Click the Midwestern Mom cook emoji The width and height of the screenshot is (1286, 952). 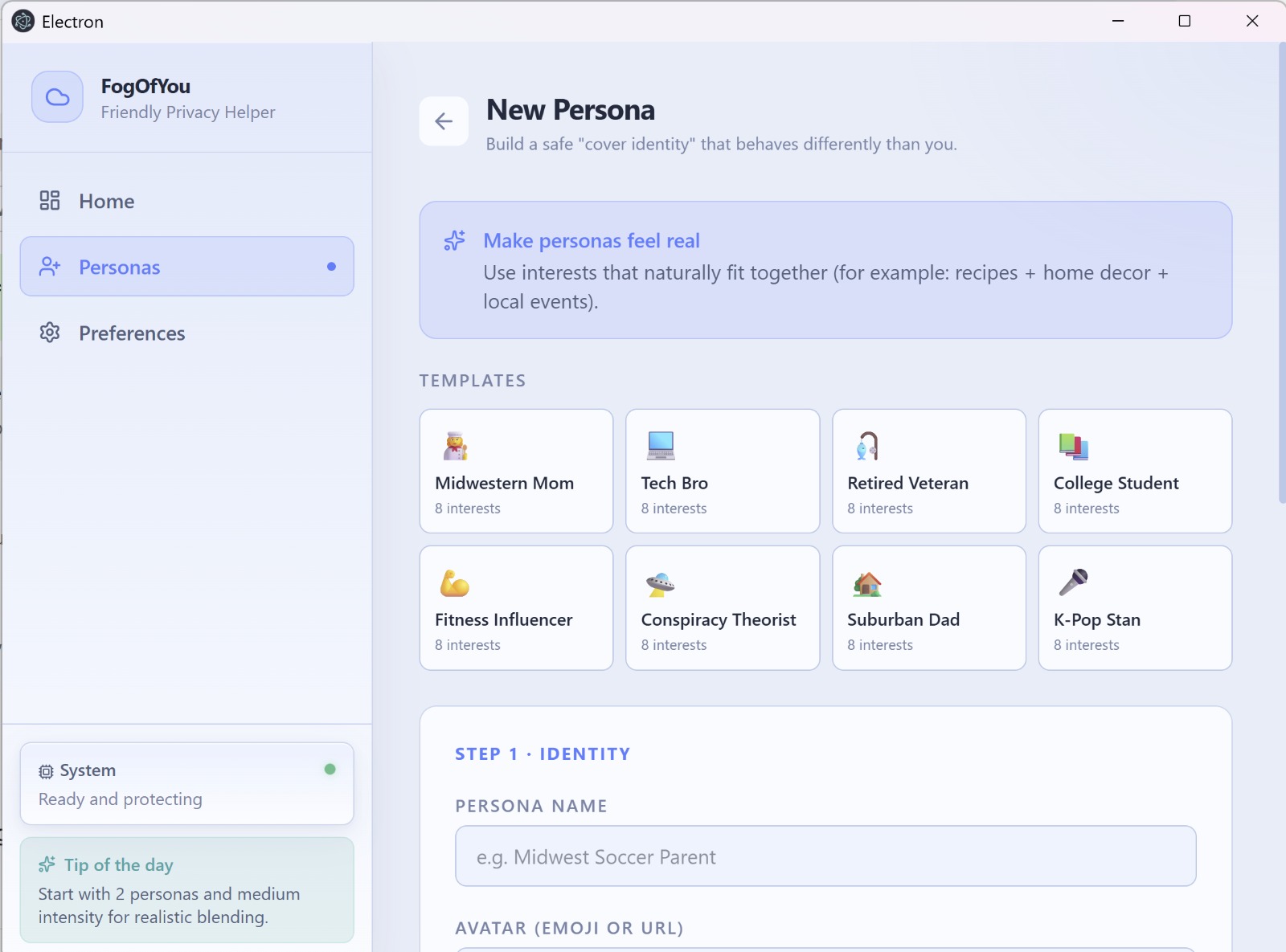pyautogui.click(x=456, y=446)
